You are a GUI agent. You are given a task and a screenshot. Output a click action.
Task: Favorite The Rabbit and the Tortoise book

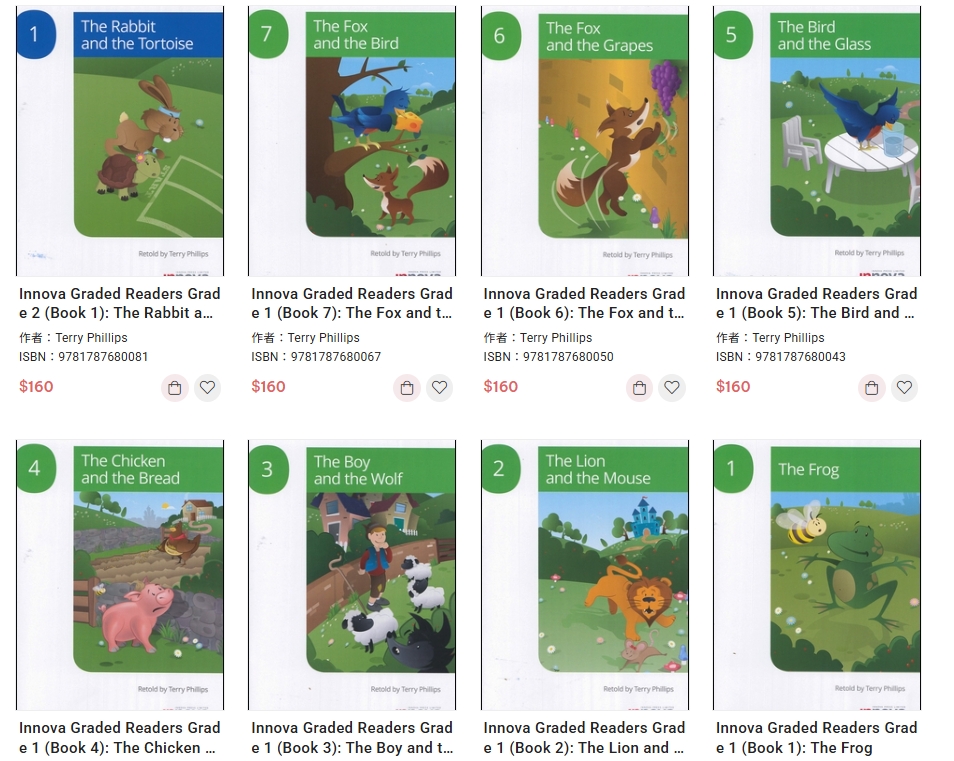click(207, 387)
